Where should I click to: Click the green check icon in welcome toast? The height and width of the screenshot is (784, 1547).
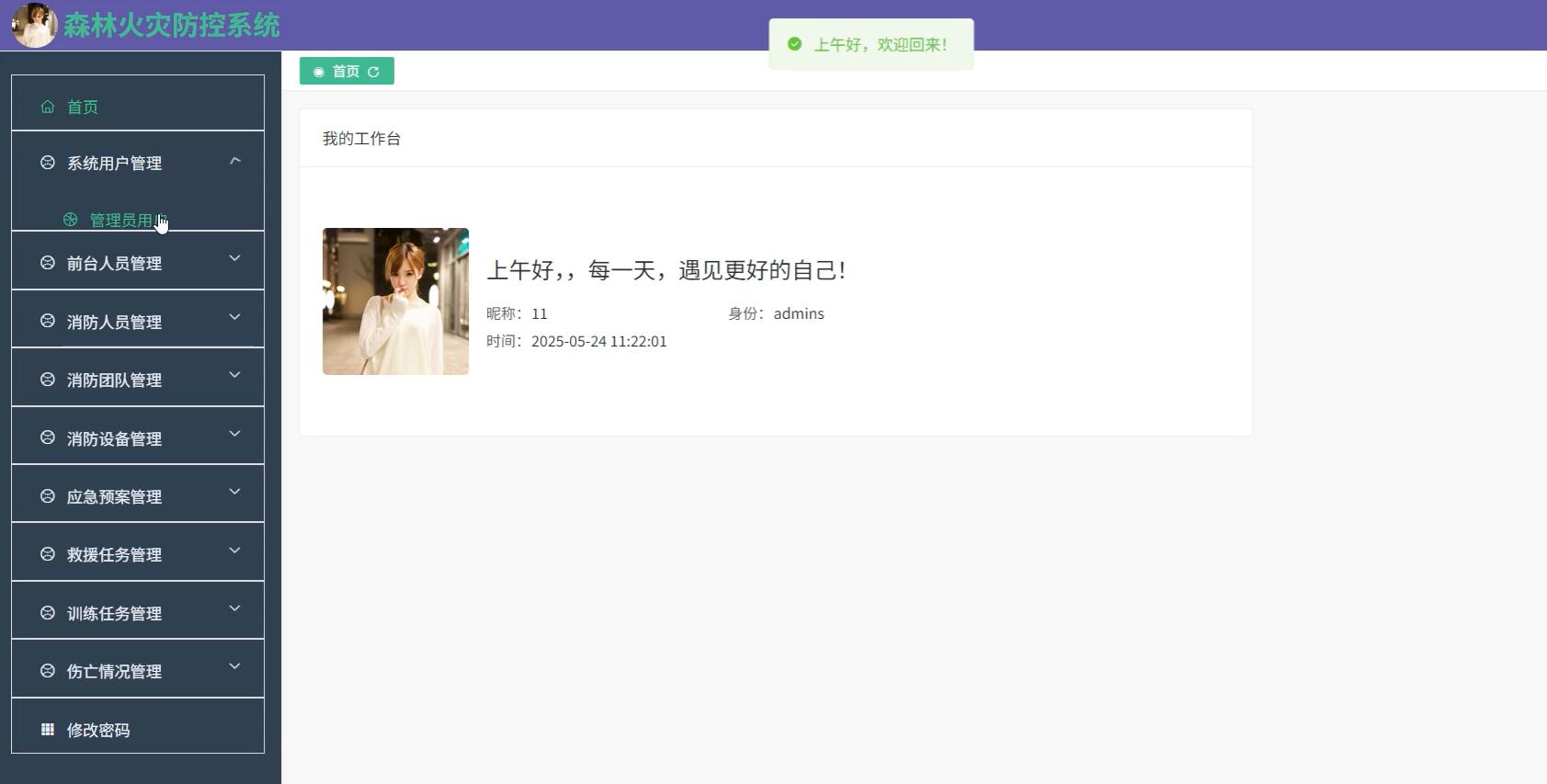[x=795, y=44]
